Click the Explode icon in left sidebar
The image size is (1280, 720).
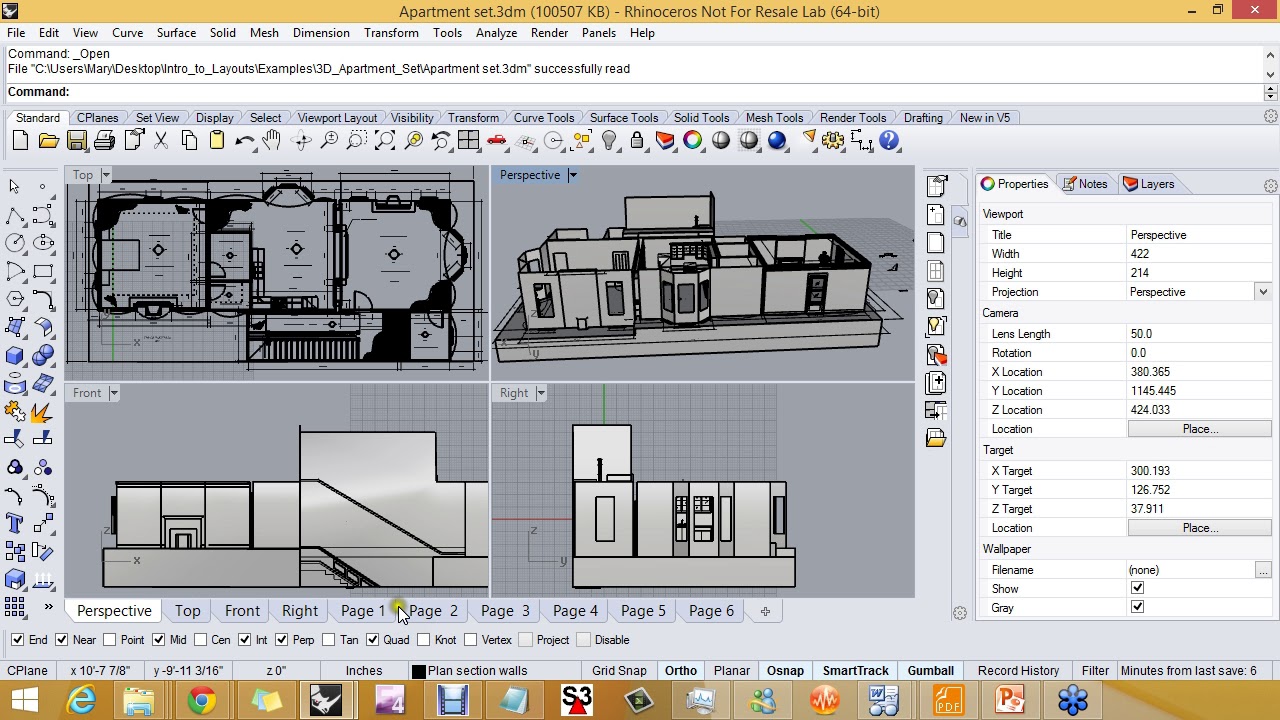pyautogui.click(x=43, y=411)
